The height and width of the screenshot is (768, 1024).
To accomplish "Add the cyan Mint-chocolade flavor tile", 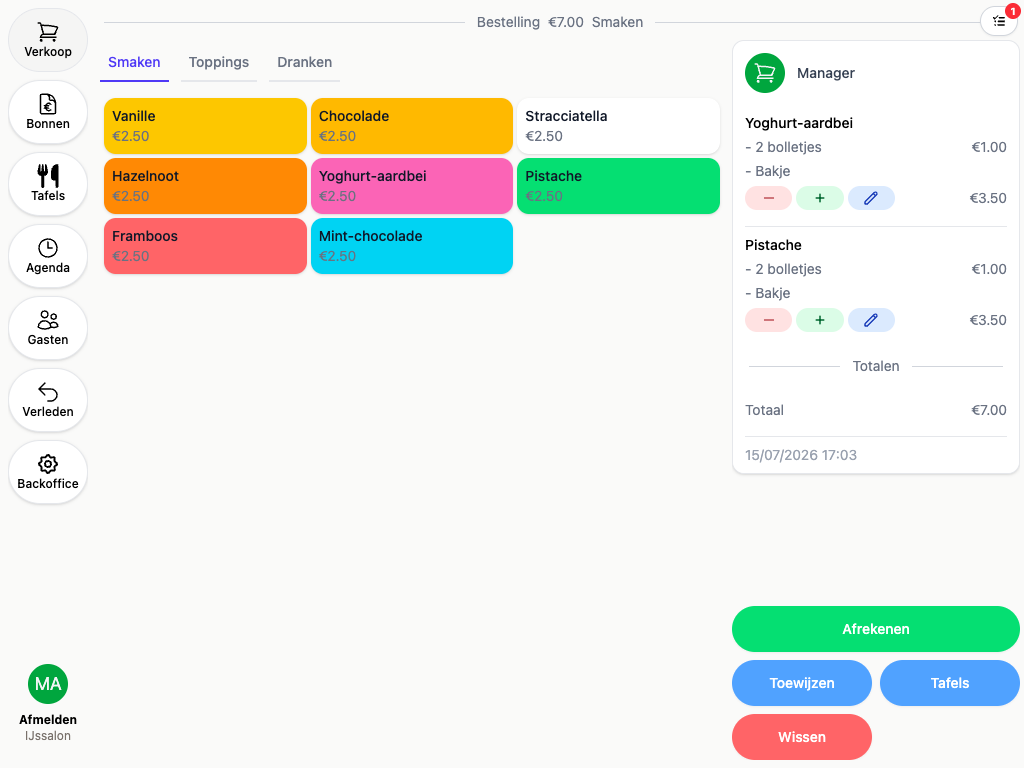I will (x=412, y=246).
